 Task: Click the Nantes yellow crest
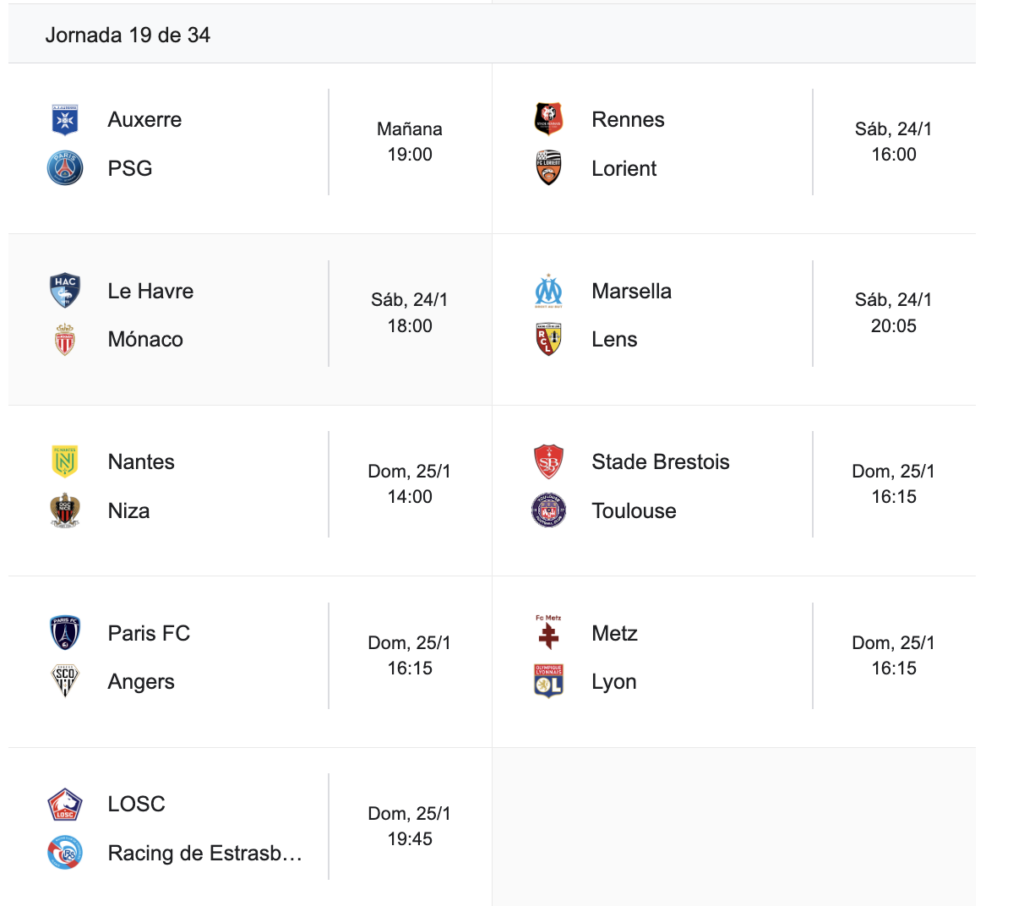tap(65, 462)
